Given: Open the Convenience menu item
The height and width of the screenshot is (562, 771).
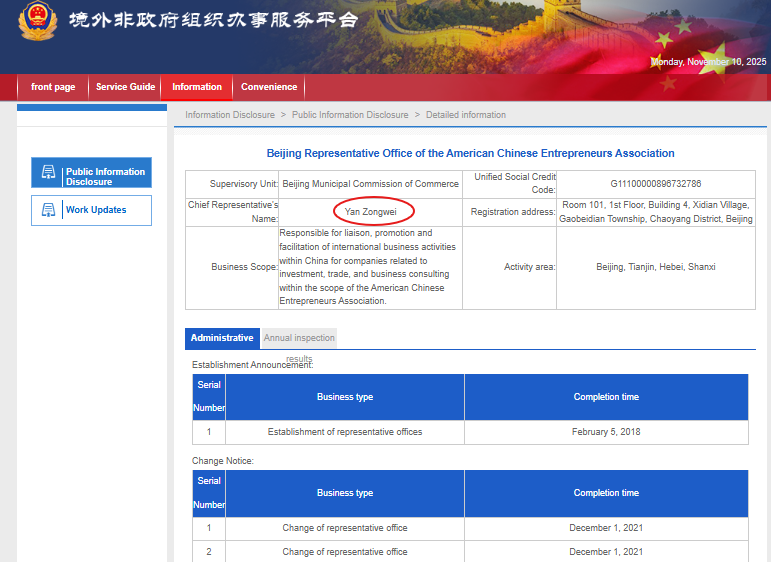Looking at the screenshot, I should (x=269, y=87).
